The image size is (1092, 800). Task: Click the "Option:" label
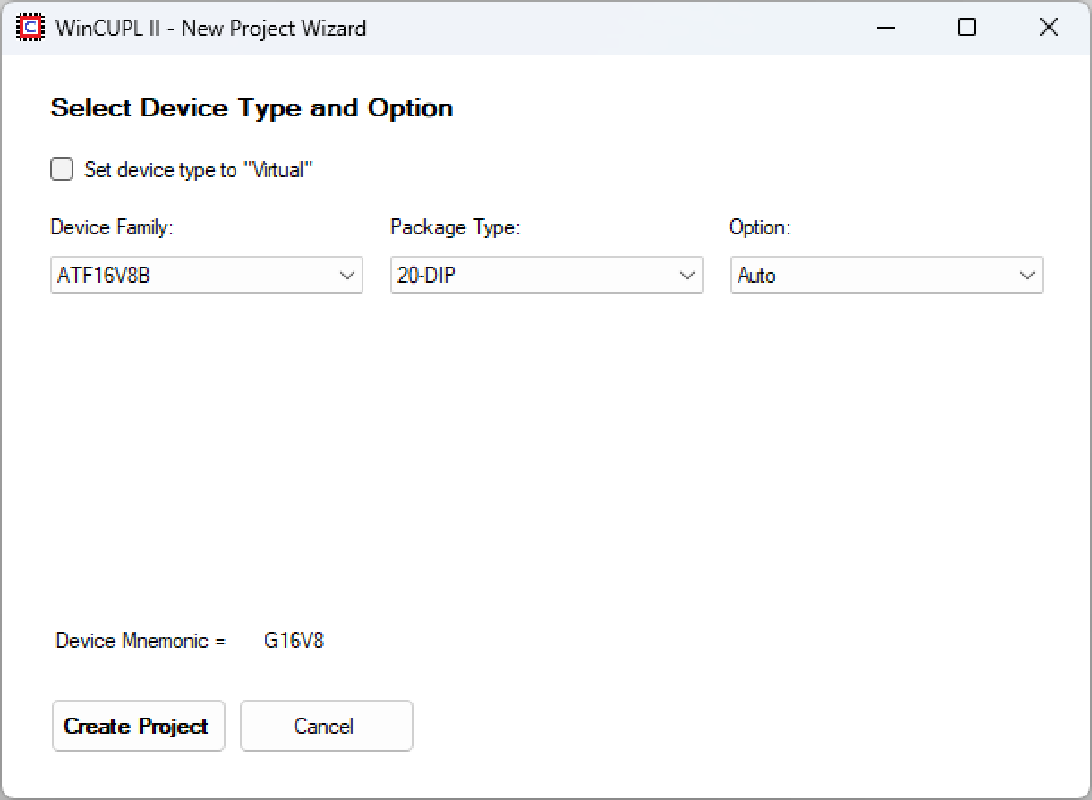tap(760, 228)
